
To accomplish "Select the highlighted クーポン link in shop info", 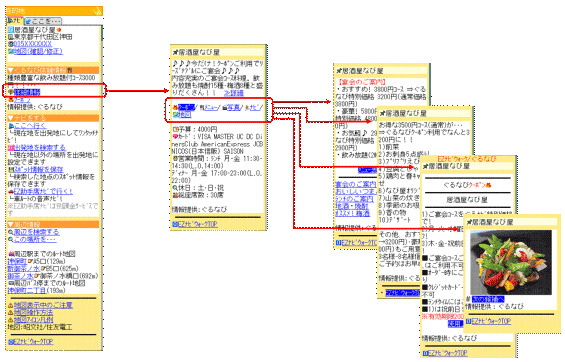I will [x=186, y=107].
